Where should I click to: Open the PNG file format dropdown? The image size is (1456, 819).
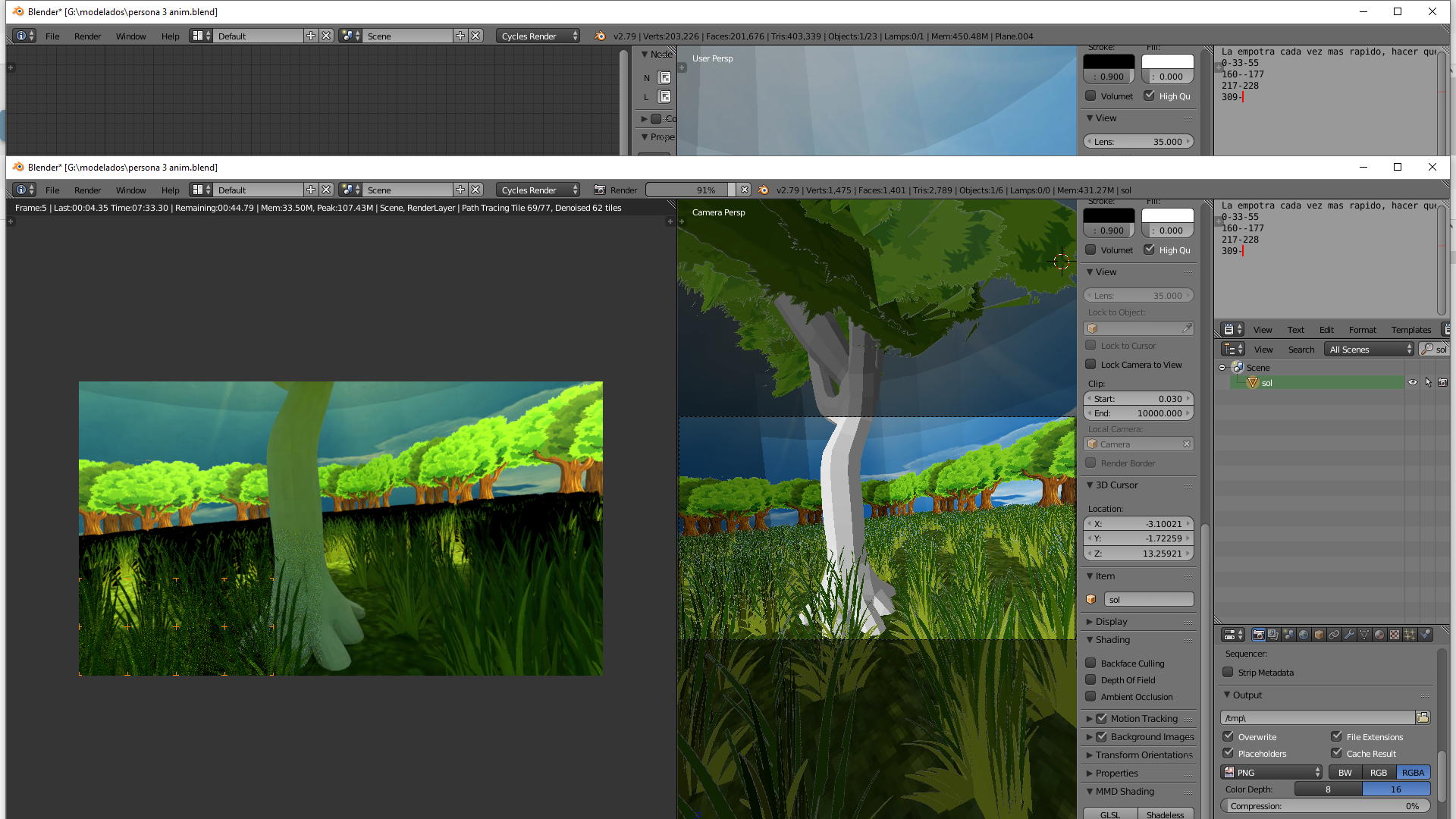coord(1272,773)
